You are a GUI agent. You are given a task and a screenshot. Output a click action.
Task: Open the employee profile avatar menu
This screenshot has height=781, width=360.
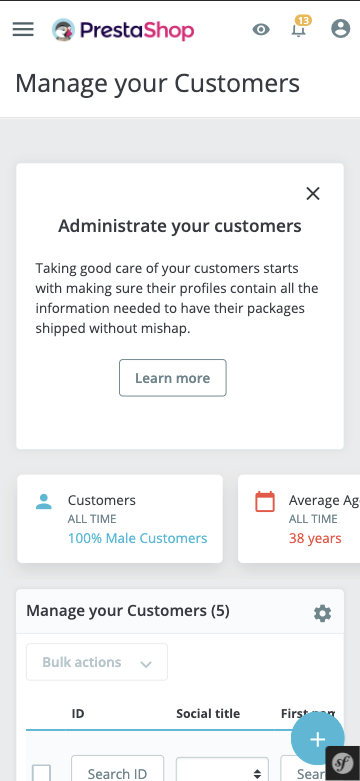click(341, 28)
